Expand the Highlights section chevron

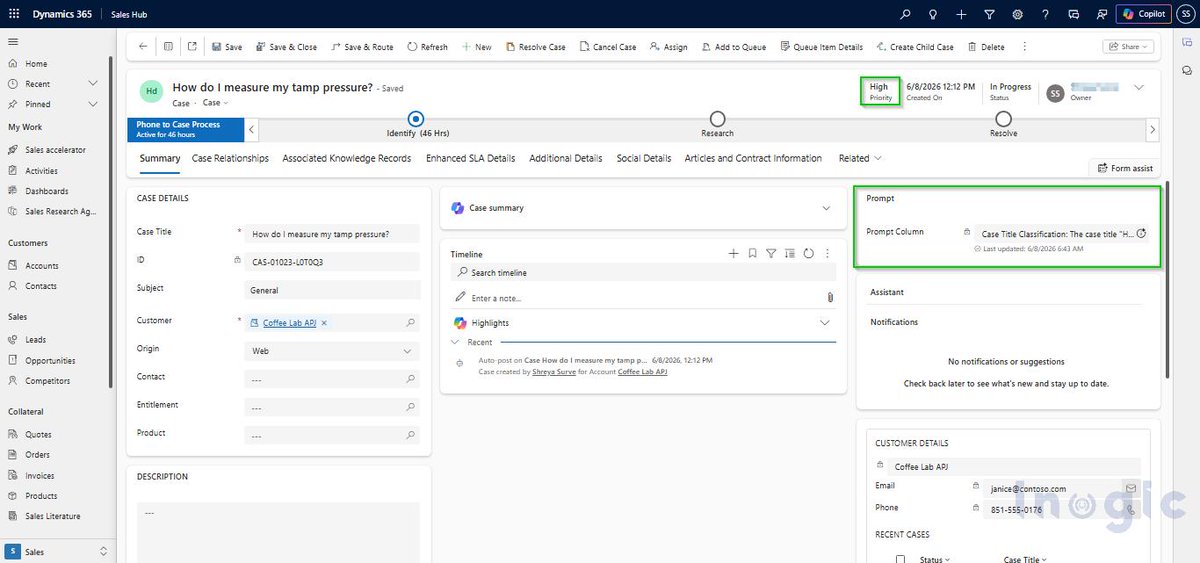(x=825, y=323)
